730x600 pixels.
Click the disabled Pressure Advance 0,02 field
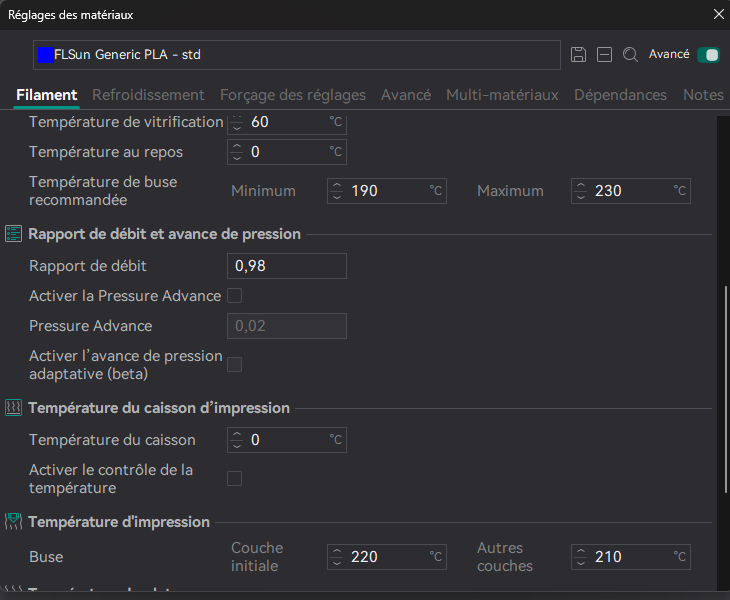click(x=287, y=326)
